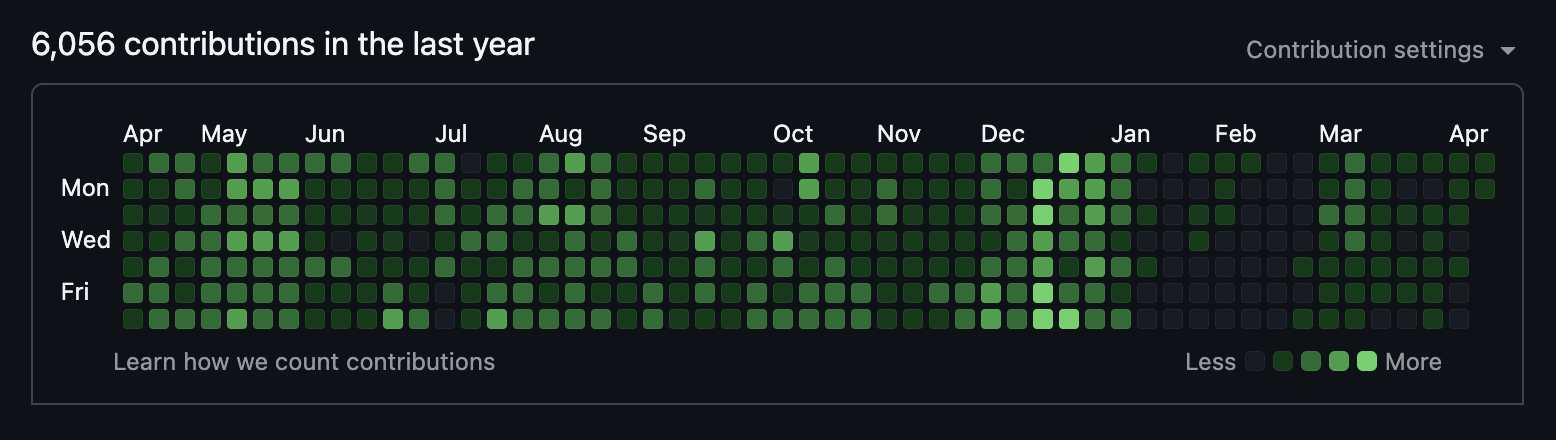Screen dimensions: 1556x440
Task: Select the first cell in the Wed row
Action: click(x=133, y=241)
